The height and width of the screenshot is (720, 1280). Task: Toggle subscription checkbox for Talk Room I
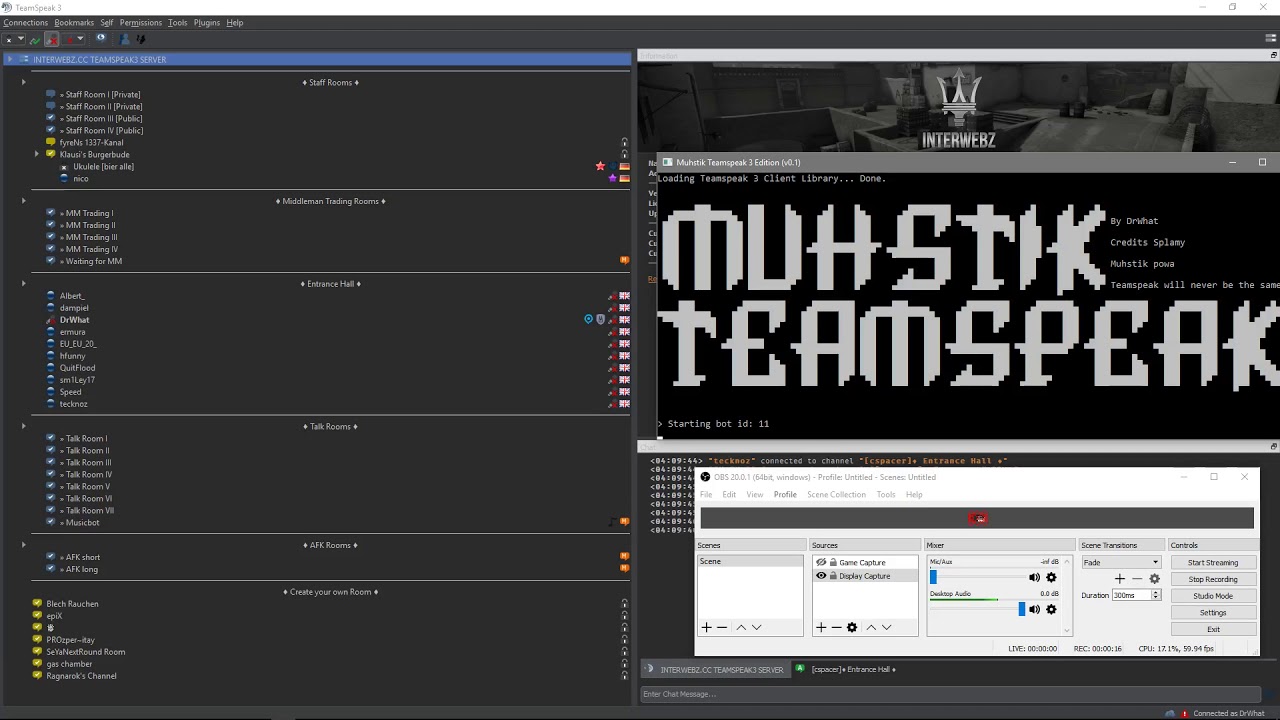tap(51, 438)
